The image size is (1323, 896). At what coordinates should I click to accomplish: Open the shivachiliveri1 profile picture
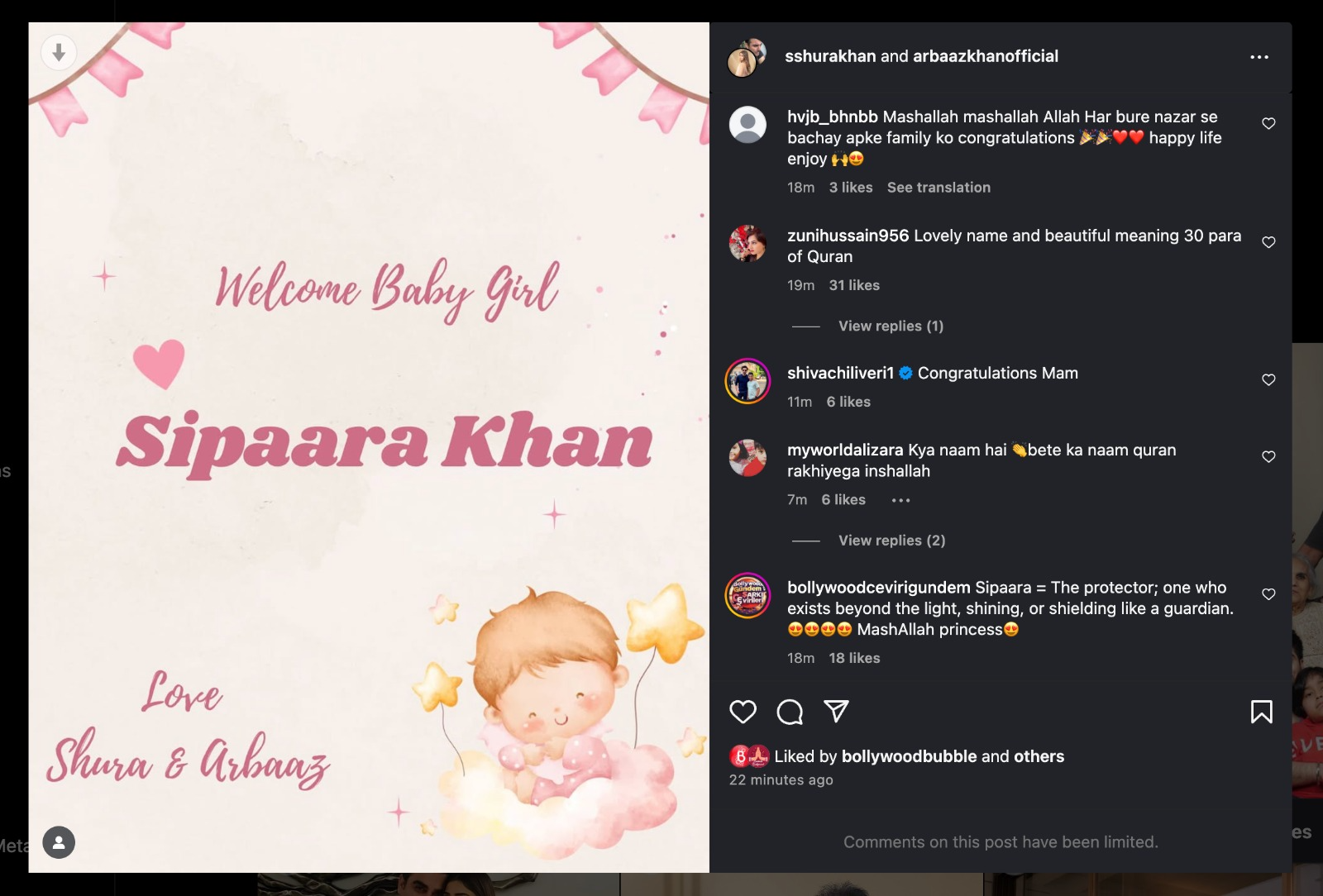pyautogui.click(x=747, y=381)
